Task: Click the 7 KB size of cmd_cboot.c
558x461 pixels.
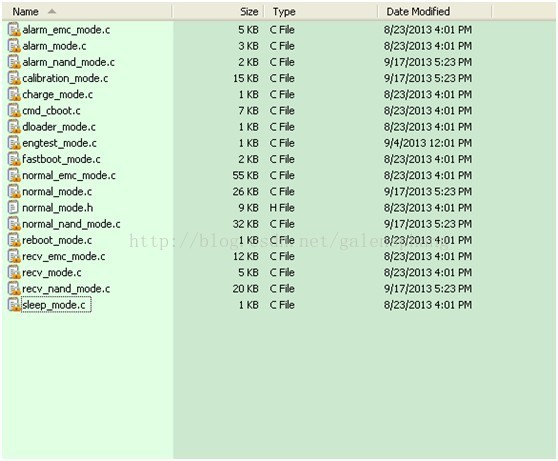Action: click(248, 111)
